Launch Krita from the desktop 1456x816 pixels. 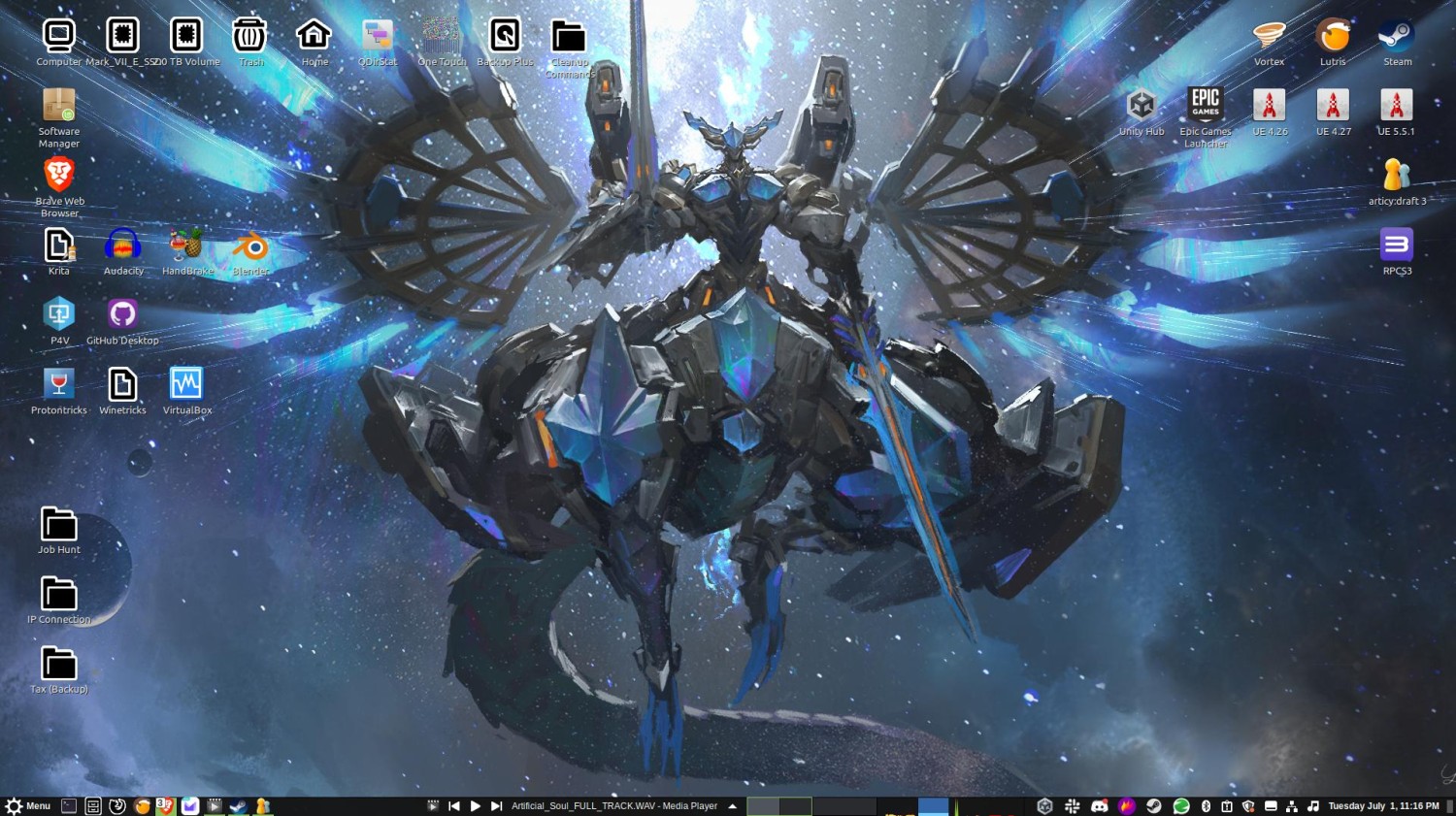(x=59, y=251)
